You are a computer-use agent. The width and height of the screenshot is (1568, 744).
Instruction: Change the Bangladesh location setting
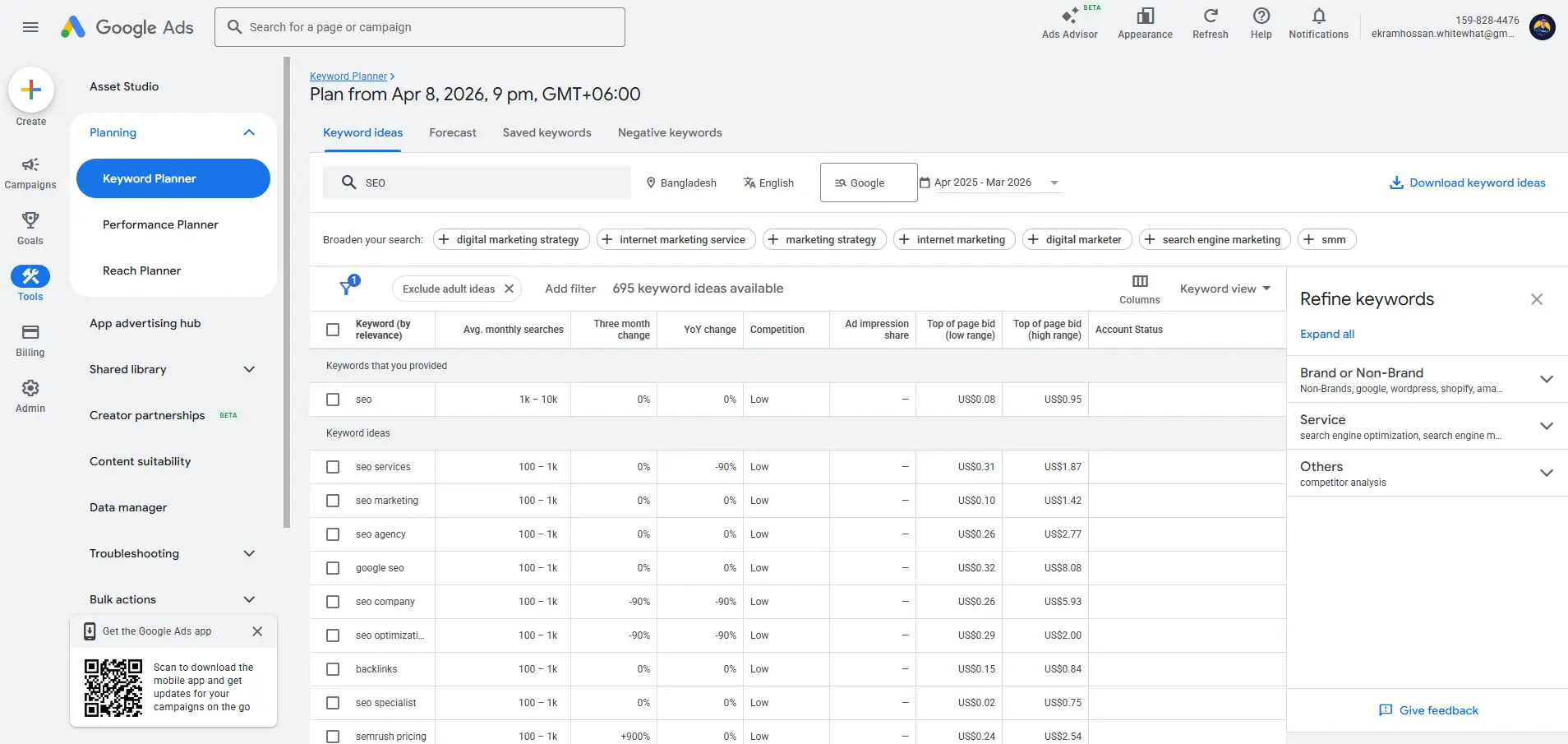coord(681,183)
